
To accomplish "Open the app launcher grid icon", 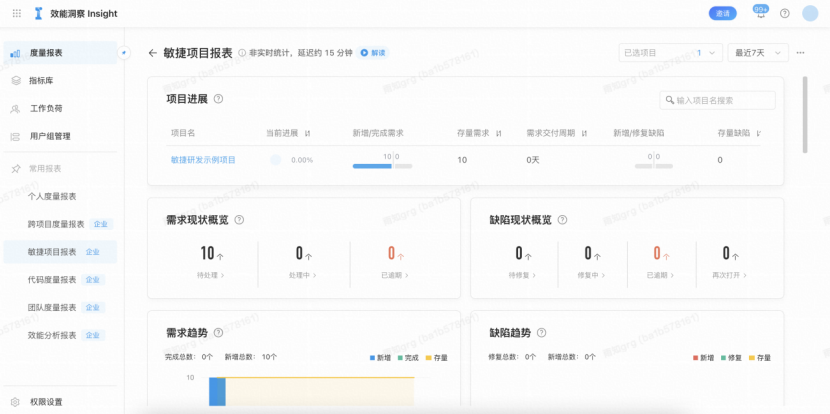I will pyautogui.click(x=15, y=13).
